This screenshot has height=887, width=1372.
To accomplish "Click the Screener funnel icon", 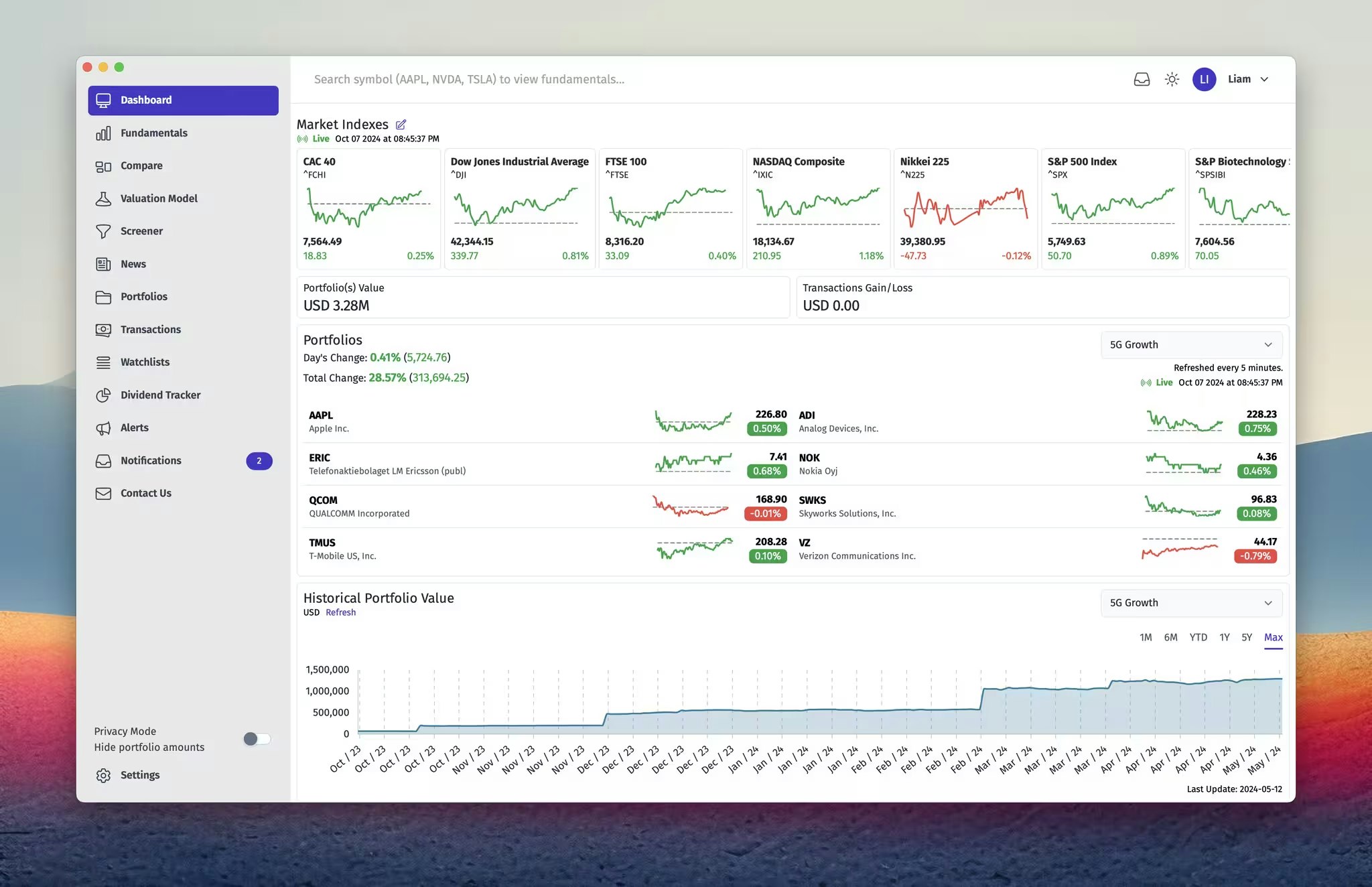I will (103, 231).
